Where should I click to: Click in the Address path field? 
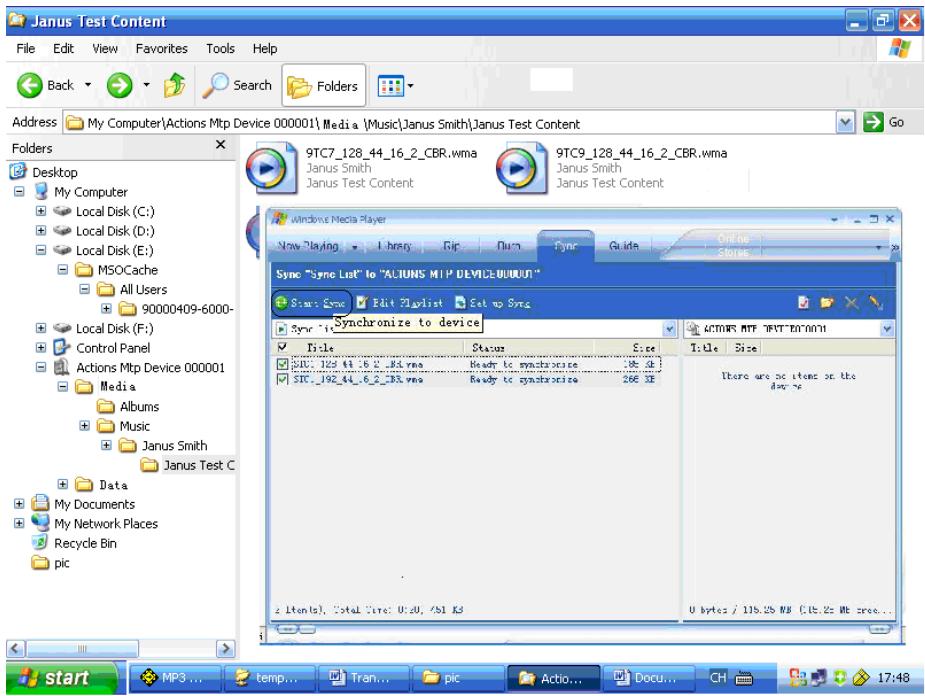point(451,123)
